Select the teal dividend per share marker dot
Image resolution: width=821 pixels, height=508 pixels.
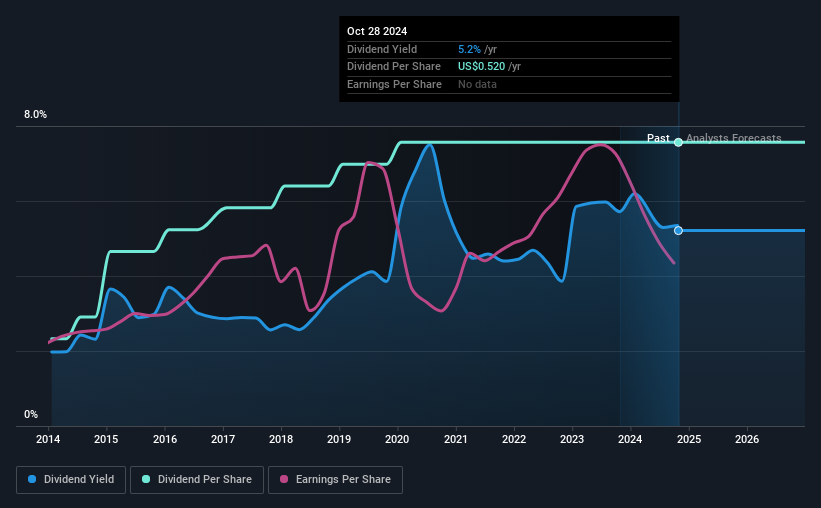point(678,142)
